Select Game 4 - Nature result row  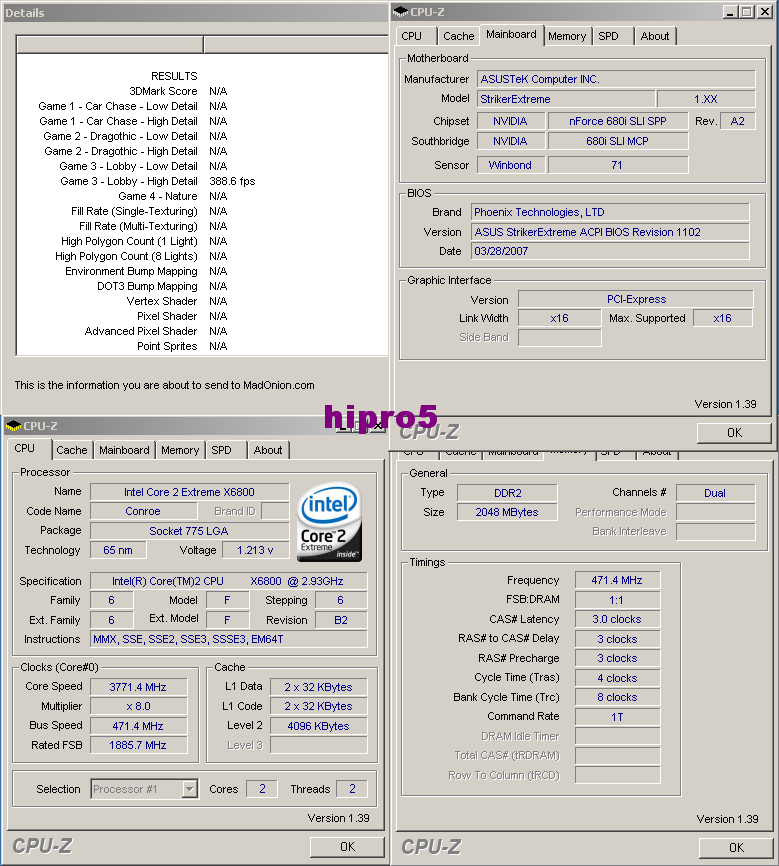[x=202, y=196]
